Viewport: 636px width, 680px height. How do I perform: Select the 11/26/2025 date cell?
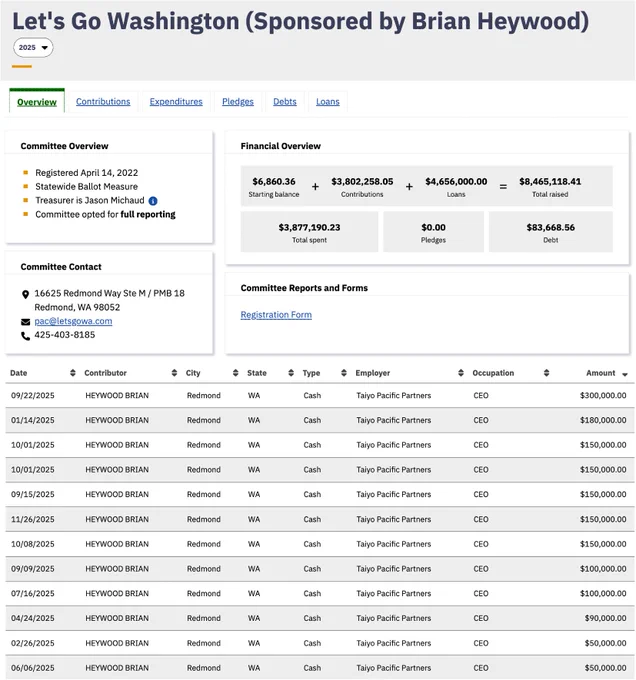pyautogui.click(x=33, y=519)
